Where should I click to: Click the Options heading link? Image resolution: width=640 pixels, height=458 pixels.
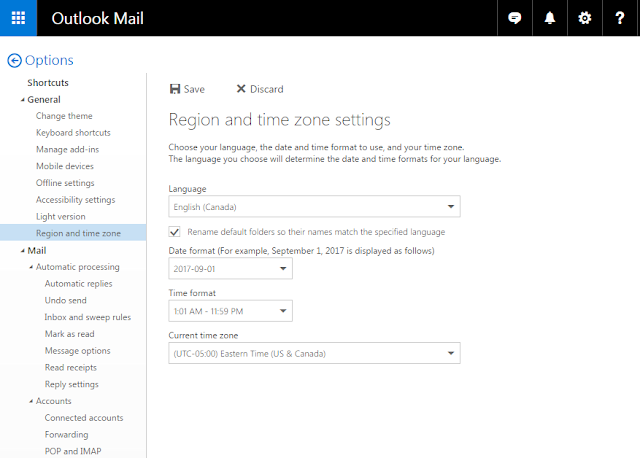click(49, 60)
